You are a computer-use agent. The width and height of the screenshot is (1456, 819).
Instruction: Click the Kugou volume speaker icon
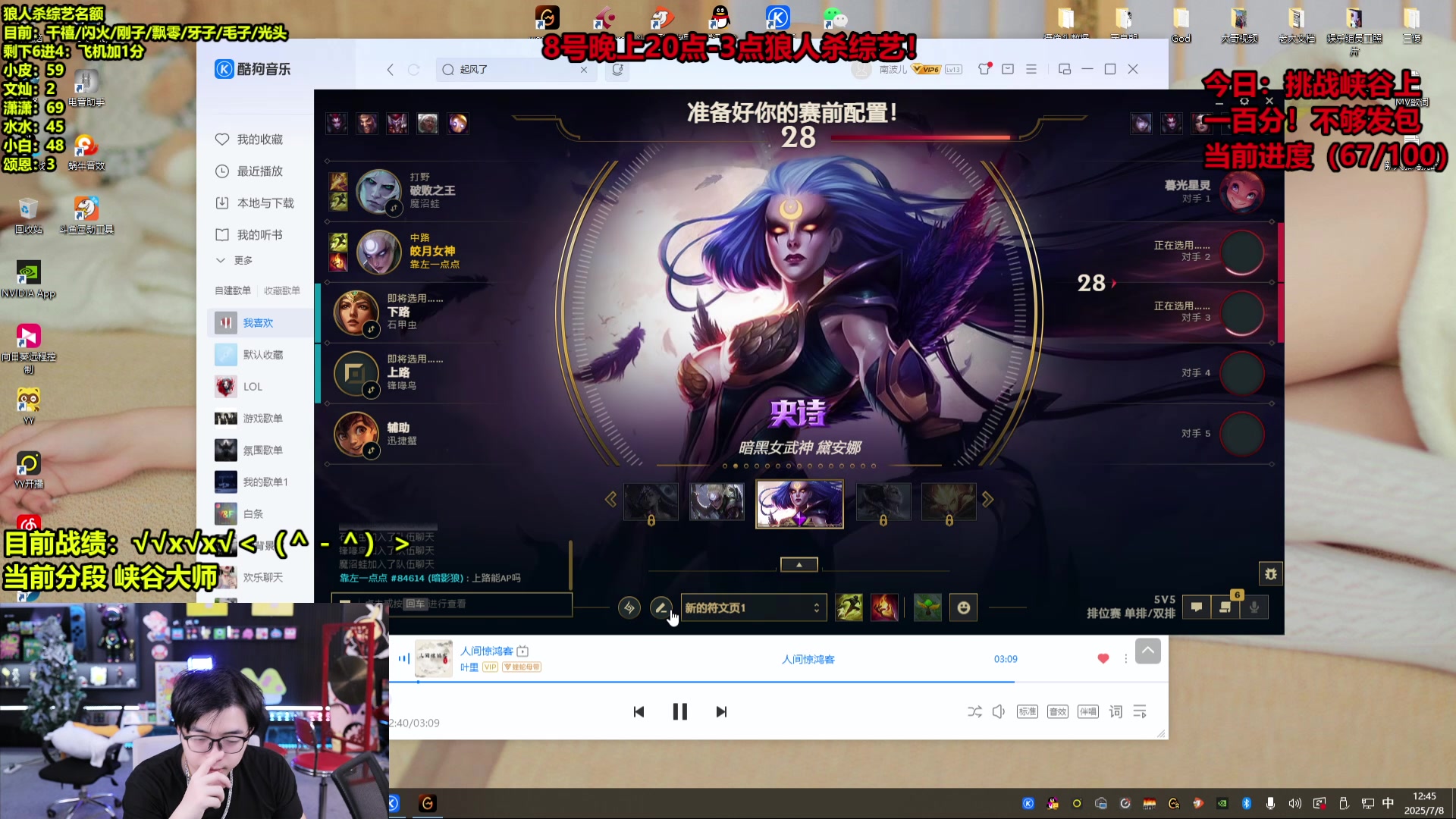coord(999,711)
